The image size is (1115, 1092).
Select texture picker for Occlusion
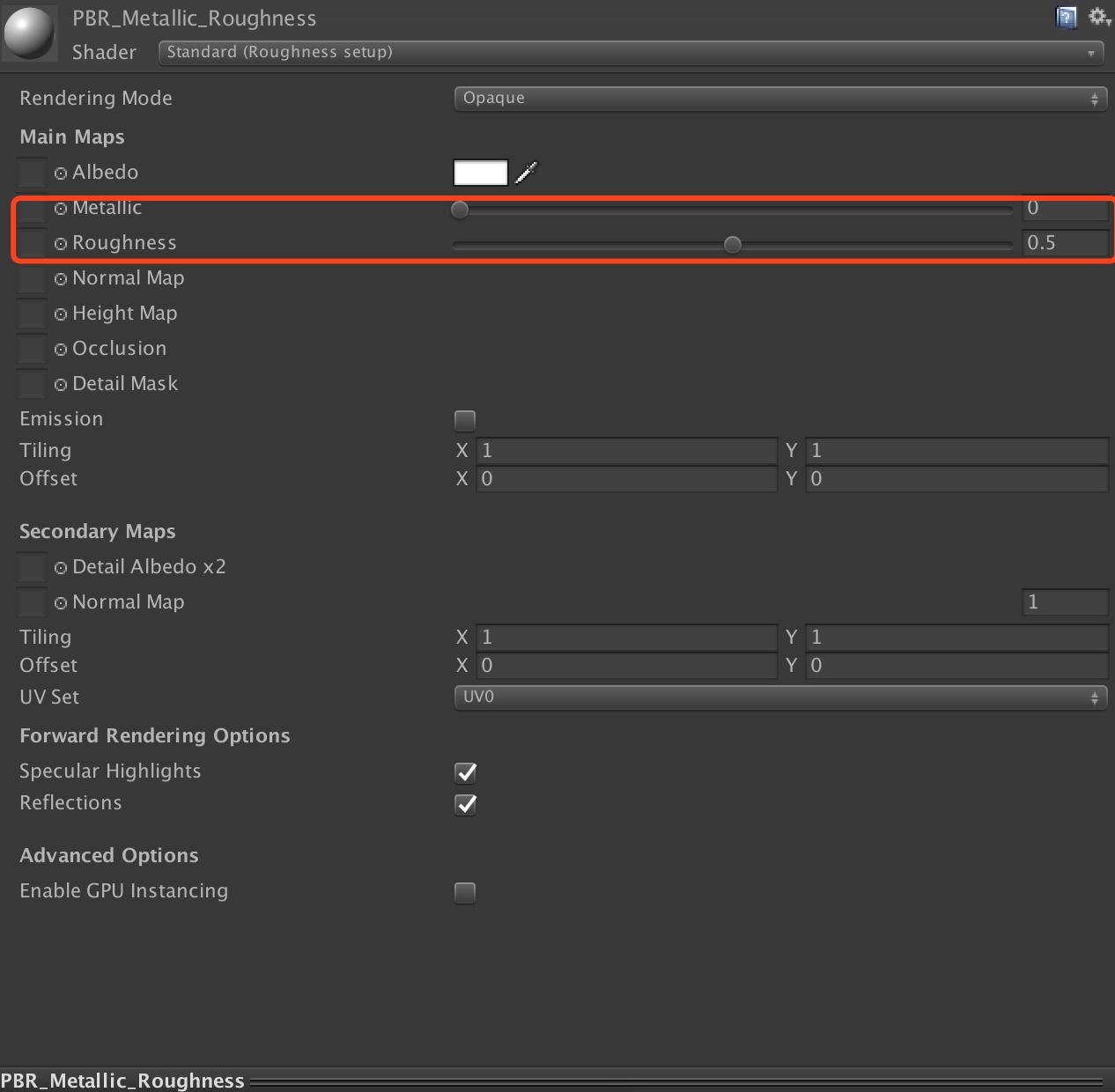61,350
